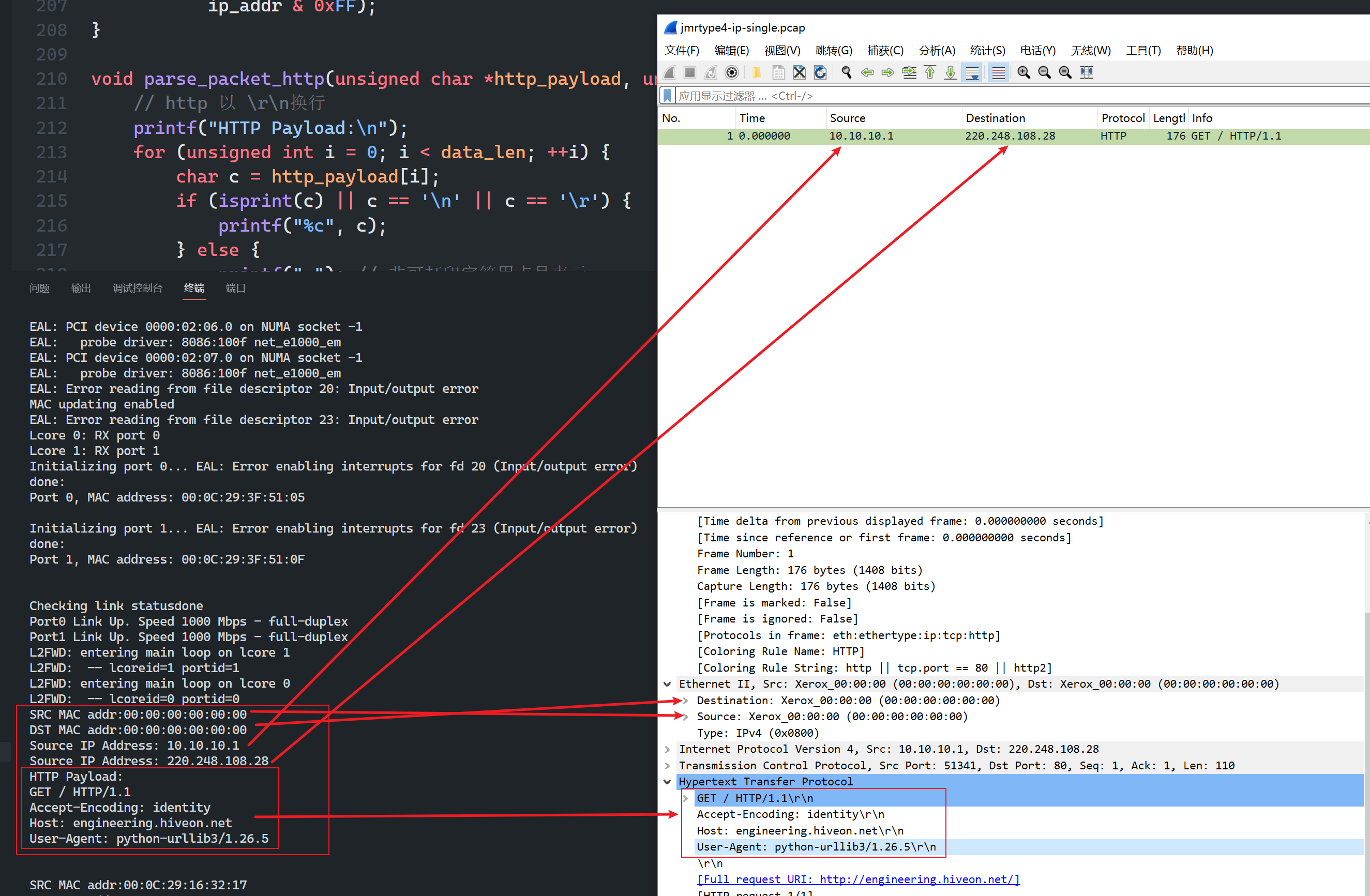Go to the first packet icon
This screenshot has width=1370, height=896.
[x=930, y=72]
